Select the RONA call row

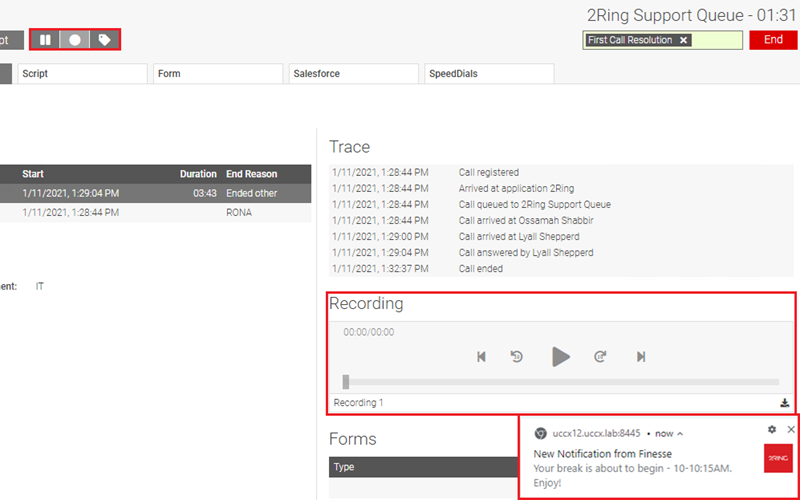(x=156, y=213)
